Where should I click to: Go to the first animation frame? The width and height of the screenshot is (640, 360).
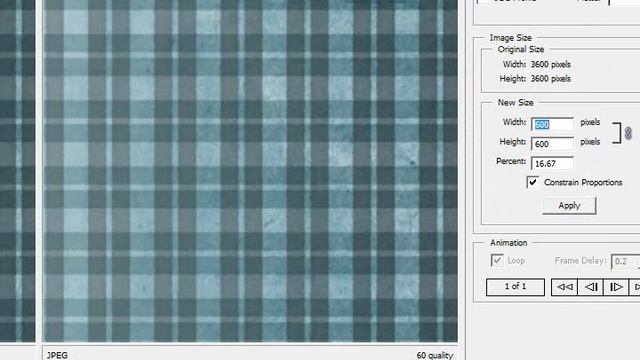(x=564, y=287)
